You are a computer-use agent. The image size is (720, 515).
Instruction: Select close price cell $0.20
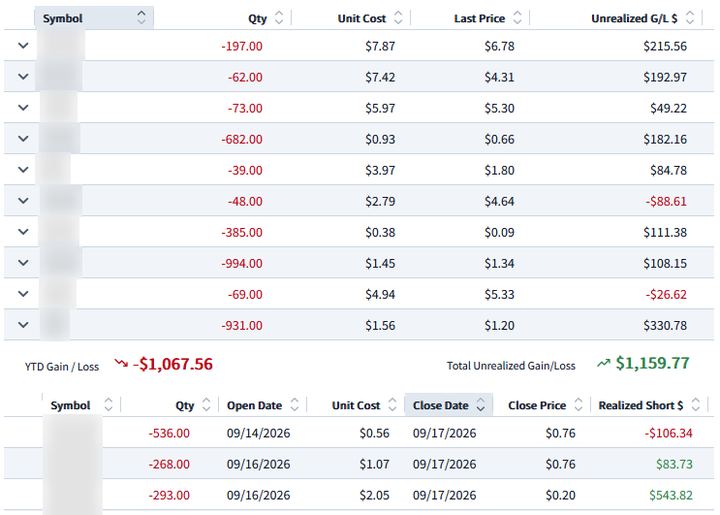560,495
